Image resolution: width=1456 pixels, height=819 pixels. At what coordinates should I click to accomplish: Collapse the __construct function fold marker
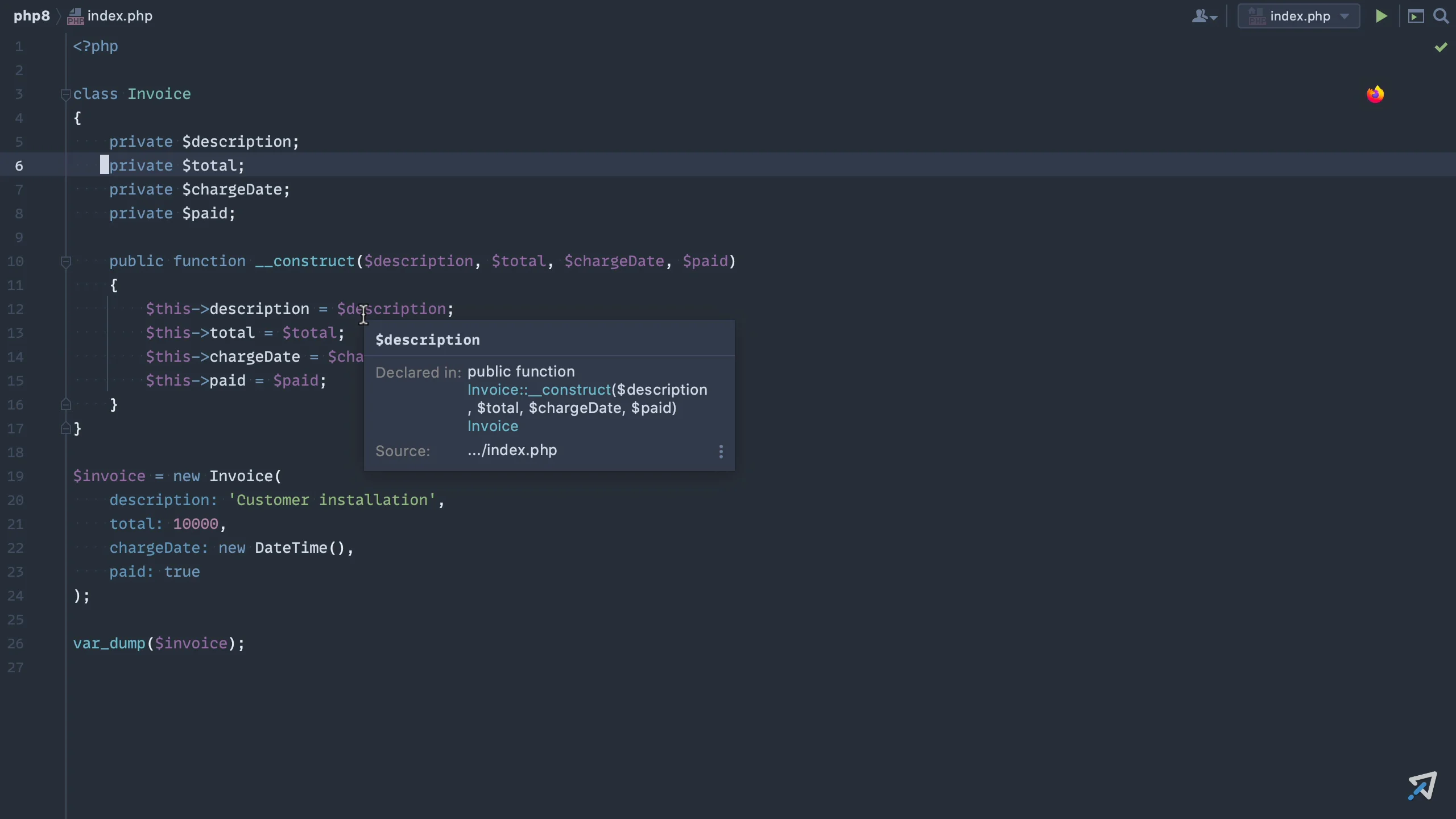pos(65,262)
